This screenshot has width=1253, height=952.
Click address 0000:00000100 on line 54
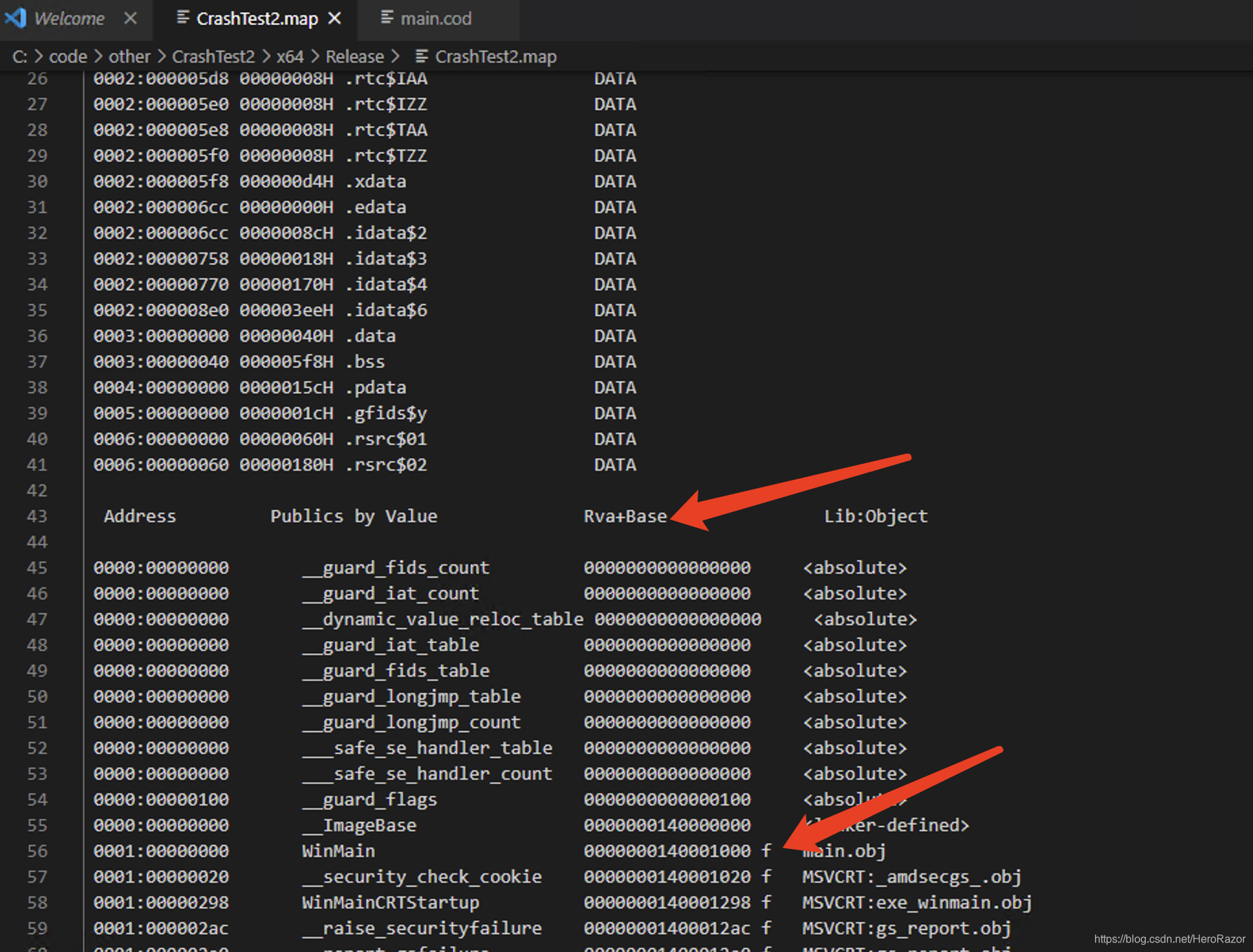[161, 799]
